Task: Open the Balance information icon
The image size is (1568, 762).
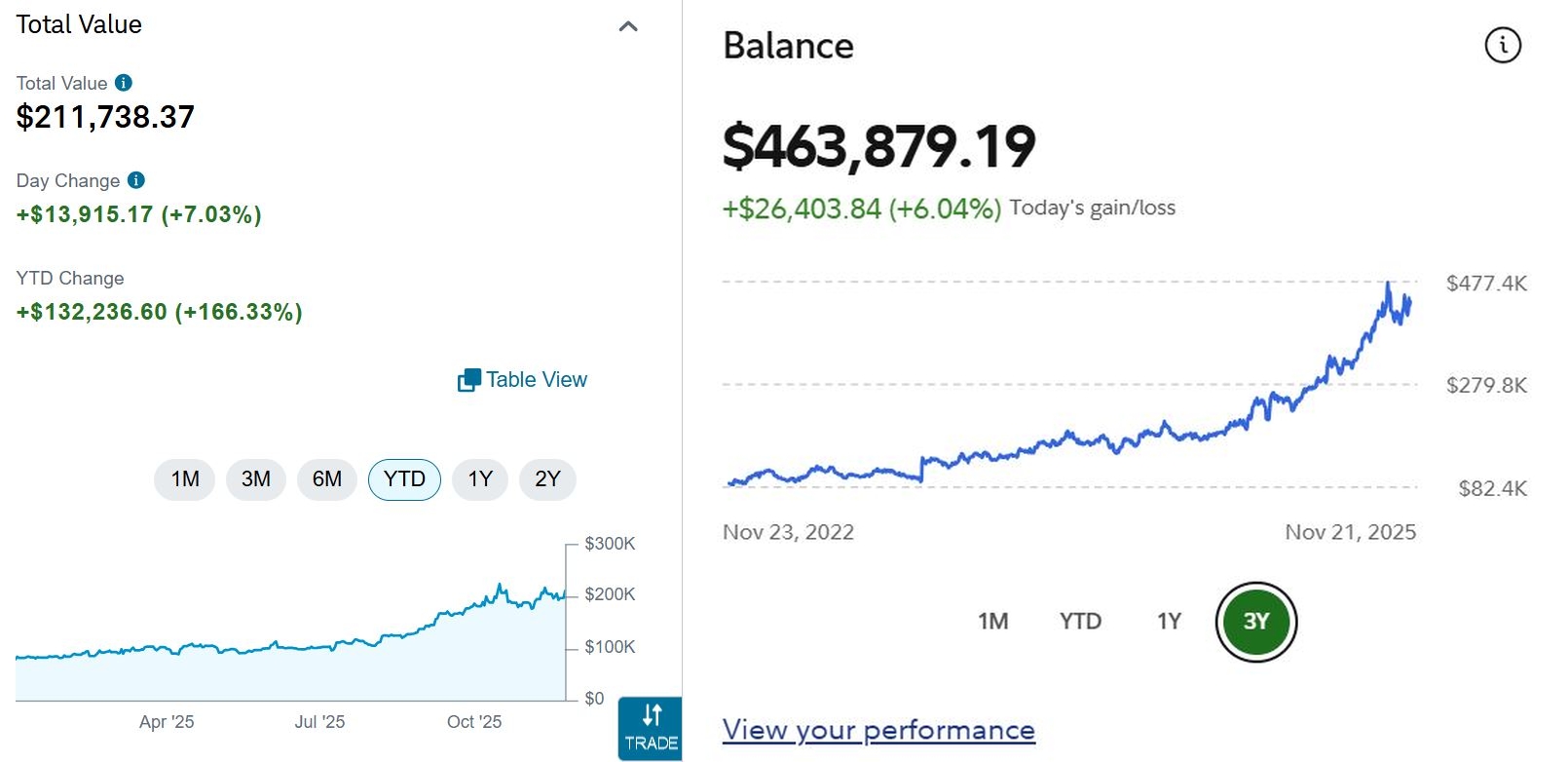Action: pyautogui.click(x=1502, y=45)
